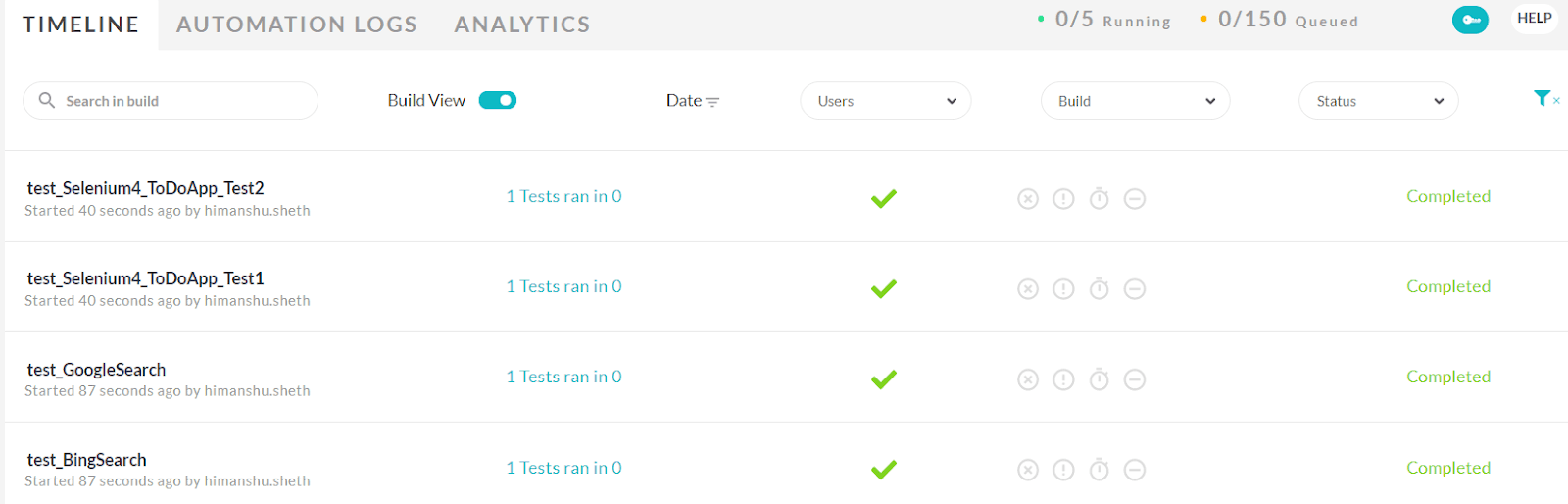Expand the Build dropdown filter

[1135, 101]
